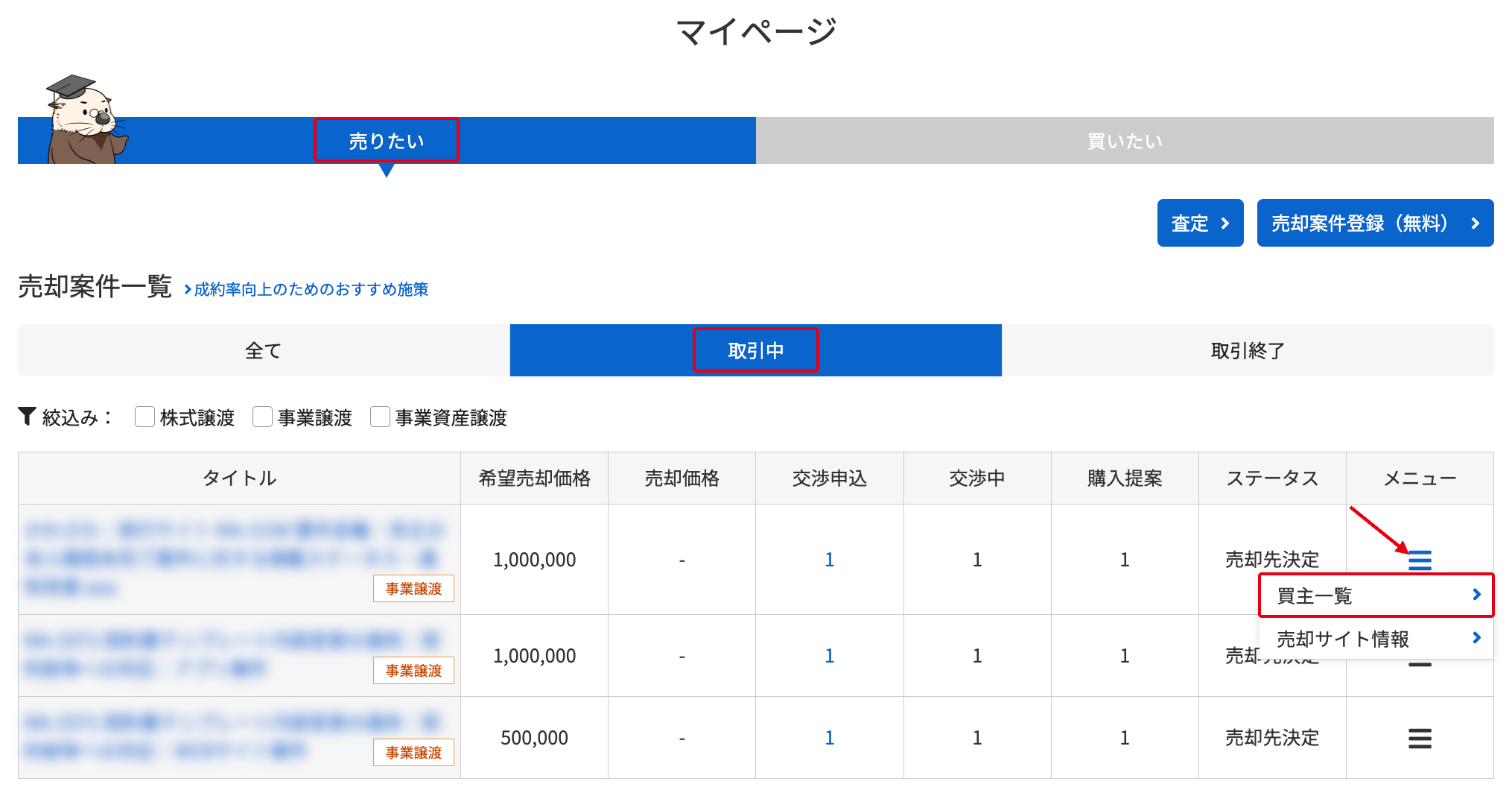1512x790 pixels.
Task: Choose 売却サイト情報 in the dropdown menu
Action: pyautogui.click(x=1376, y=638)
